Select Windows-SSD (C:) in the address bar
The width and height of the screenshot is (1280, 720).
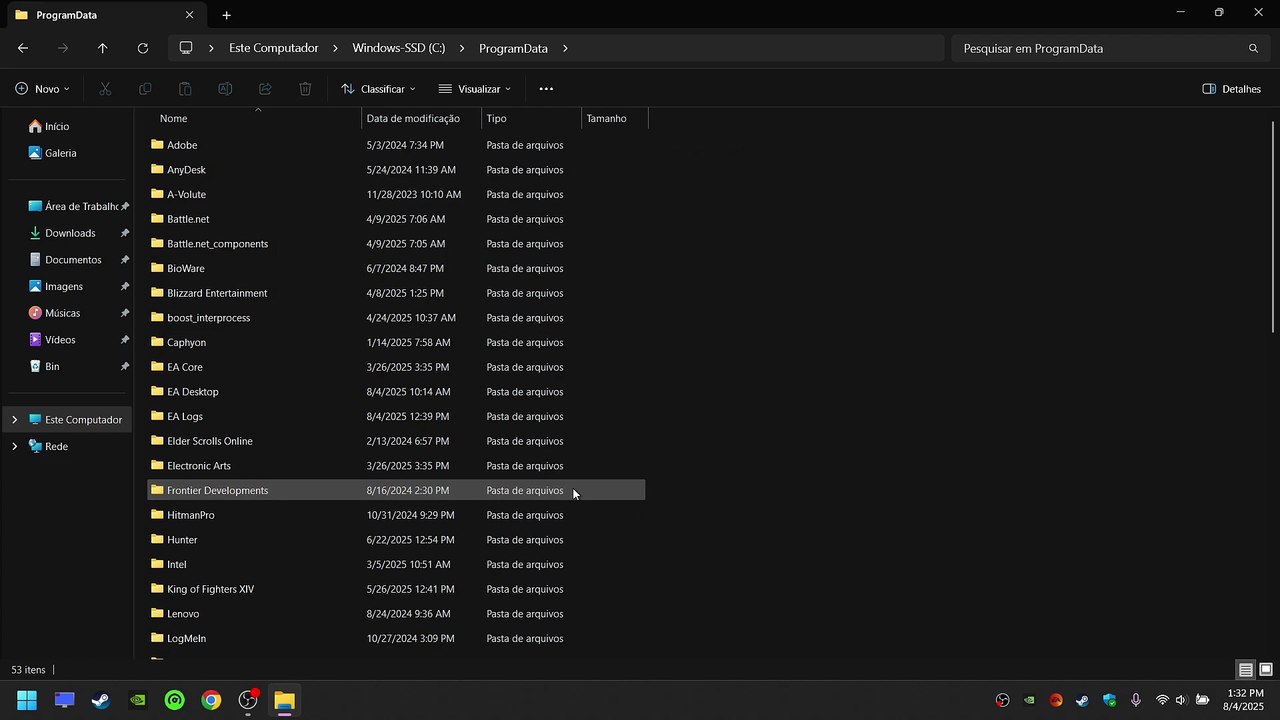[399, 48]
